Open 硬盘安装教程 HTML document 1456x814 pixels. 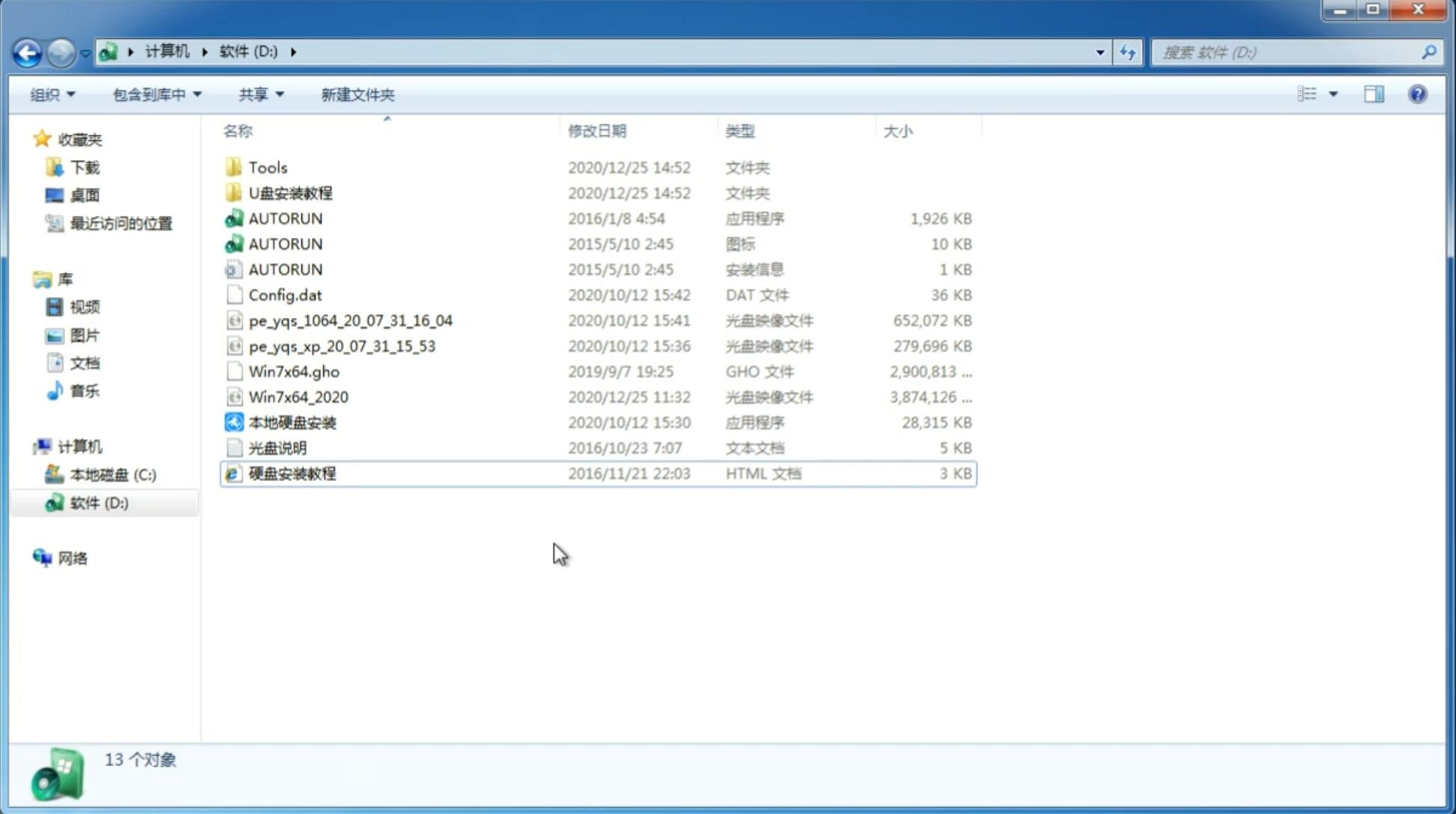coord(290,473)
